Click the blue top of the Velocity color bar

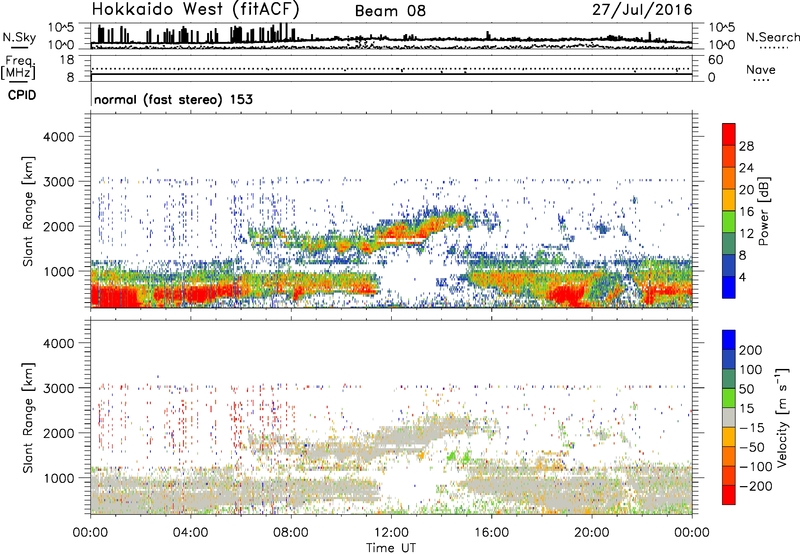pos(729,340)
